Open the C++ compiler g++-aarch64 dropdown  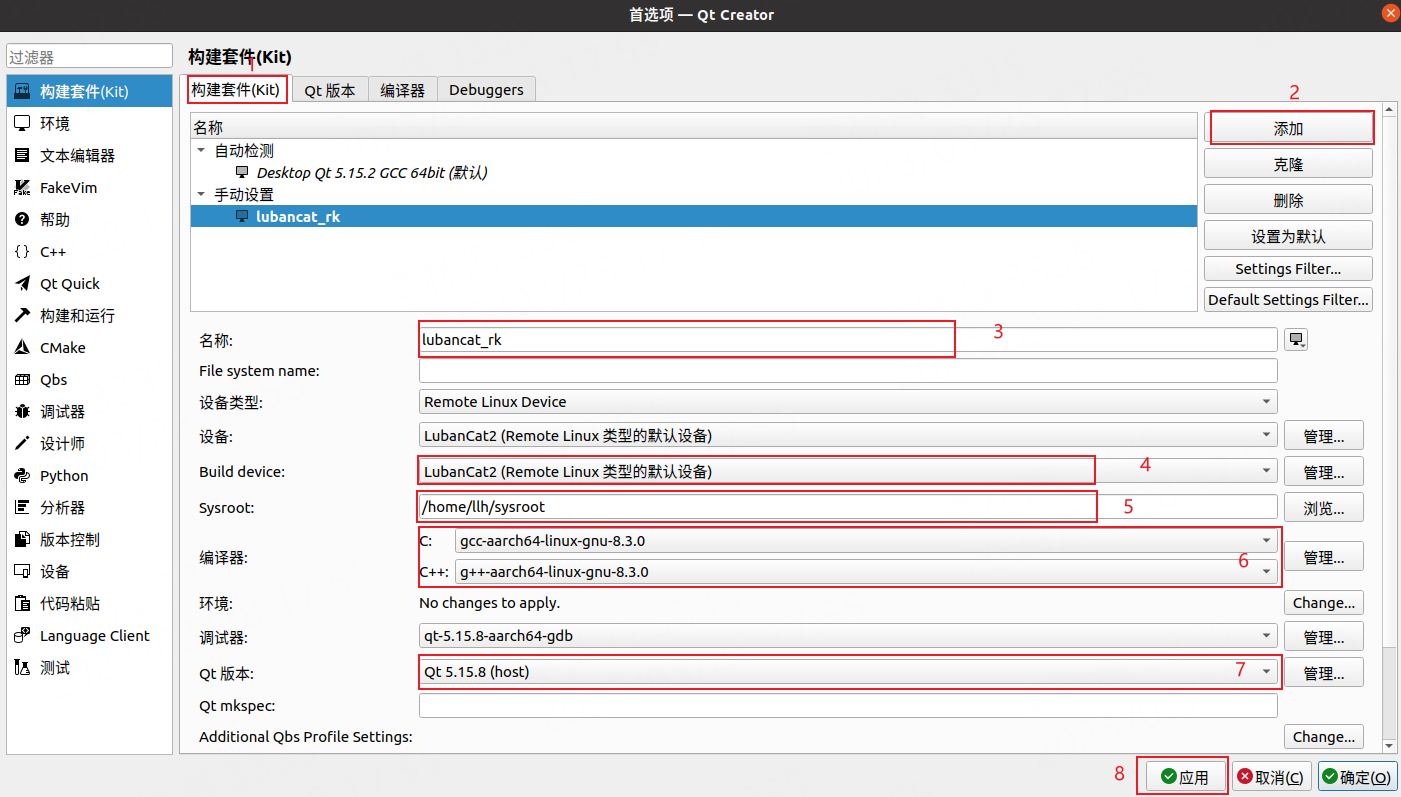pos(866,572)
